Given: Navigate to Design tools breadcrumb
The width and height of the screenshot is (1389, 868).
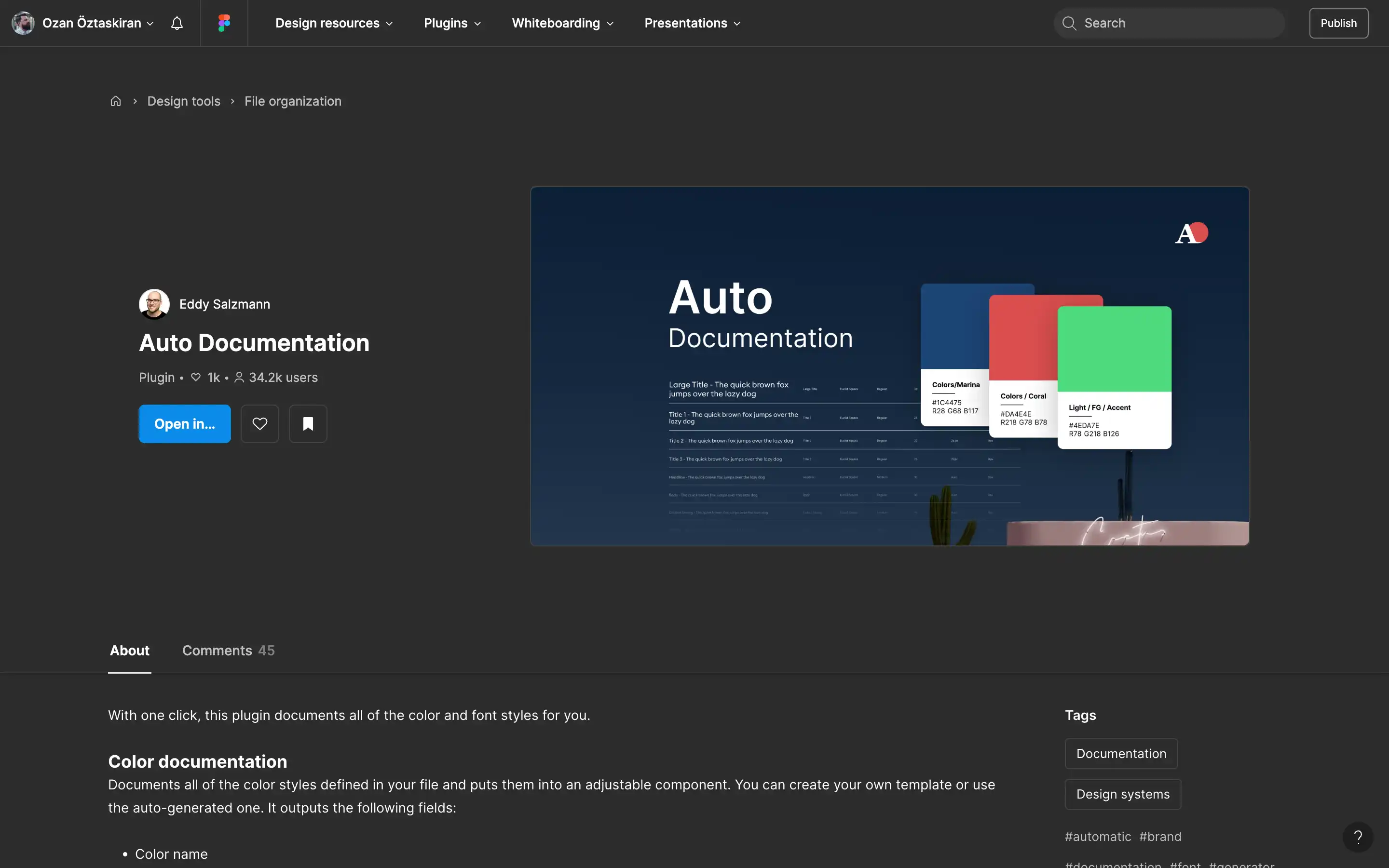Looking at the screenshot, I should pos(184,101).
